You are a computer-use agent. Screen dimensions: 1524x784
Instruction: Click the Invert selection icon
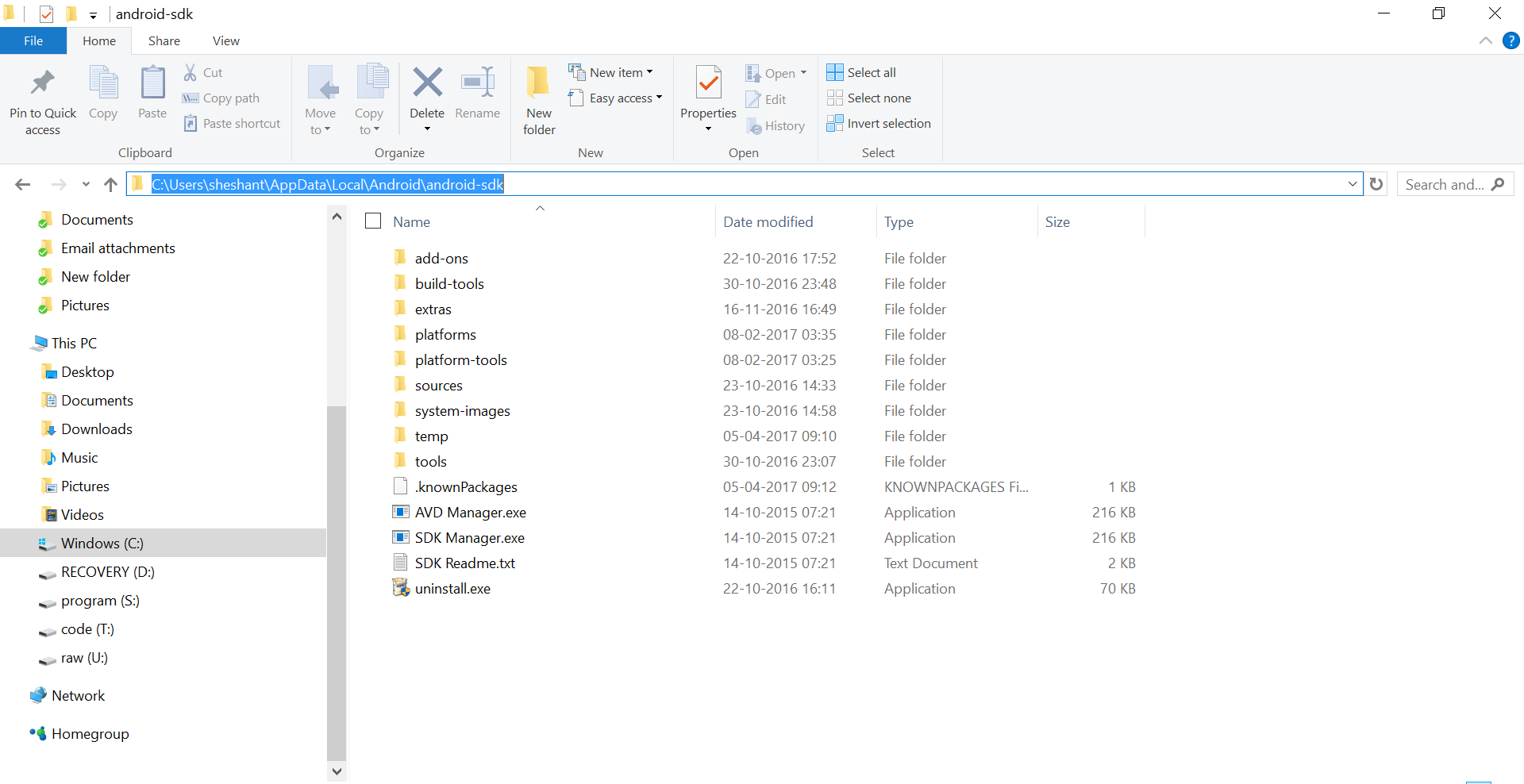pos(834,123)
